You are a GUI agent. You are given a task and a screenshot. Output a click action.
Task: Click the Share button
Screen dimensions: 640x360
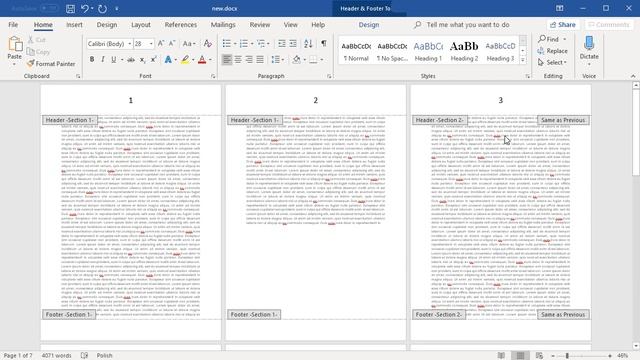coord(563,25)
